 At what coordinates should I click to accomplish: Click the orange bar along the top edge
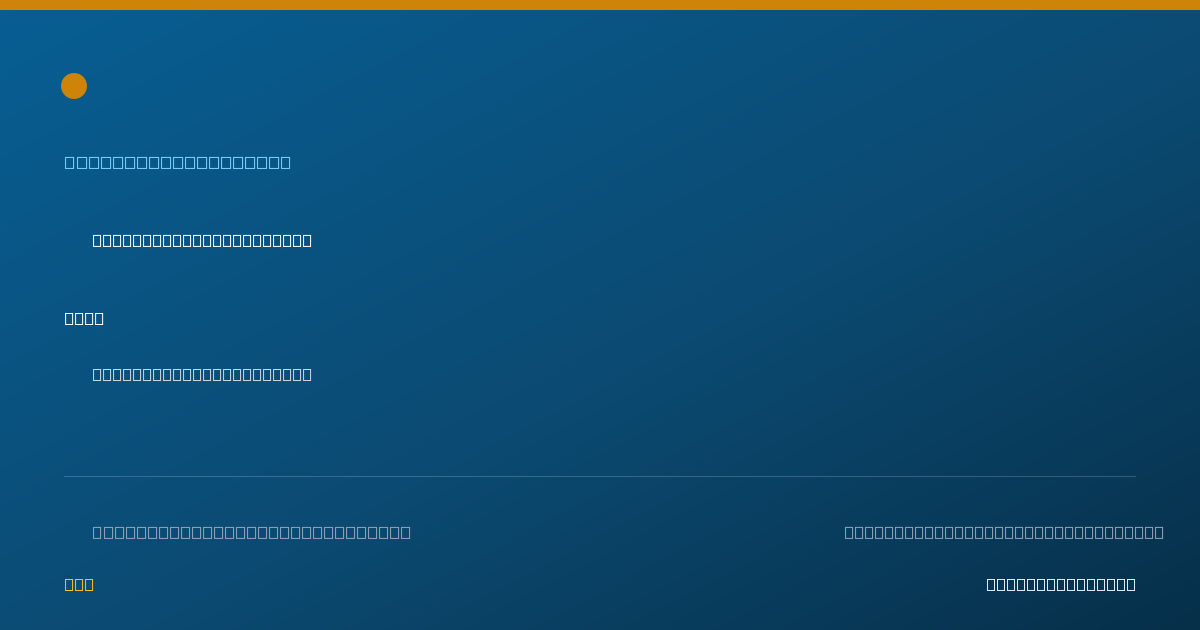click(x=600, y=5)
